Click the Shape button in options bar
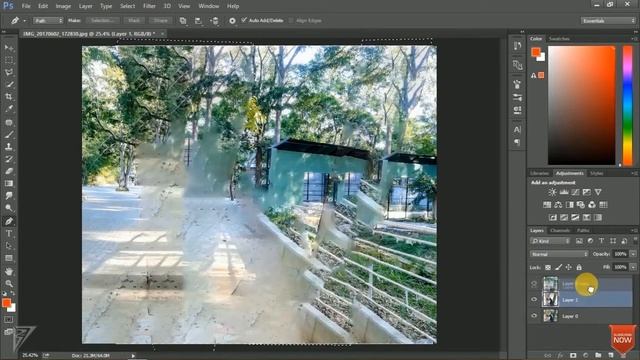Image resolution: width=640 pixels, height=360 pixels. [160, 20]
